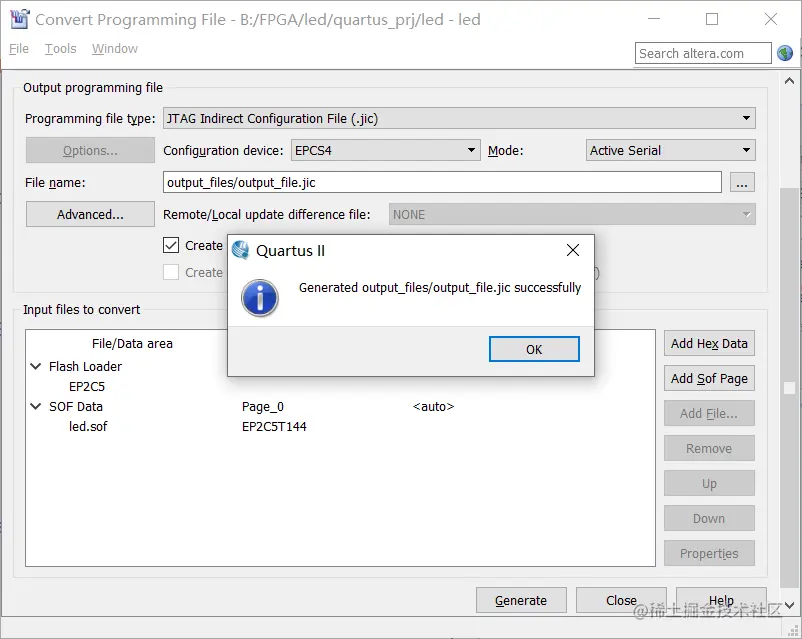Image resolution: width=802 pixels, height=639 pixels.
Task: Click the <auto> cell
Action: point(433,406)
